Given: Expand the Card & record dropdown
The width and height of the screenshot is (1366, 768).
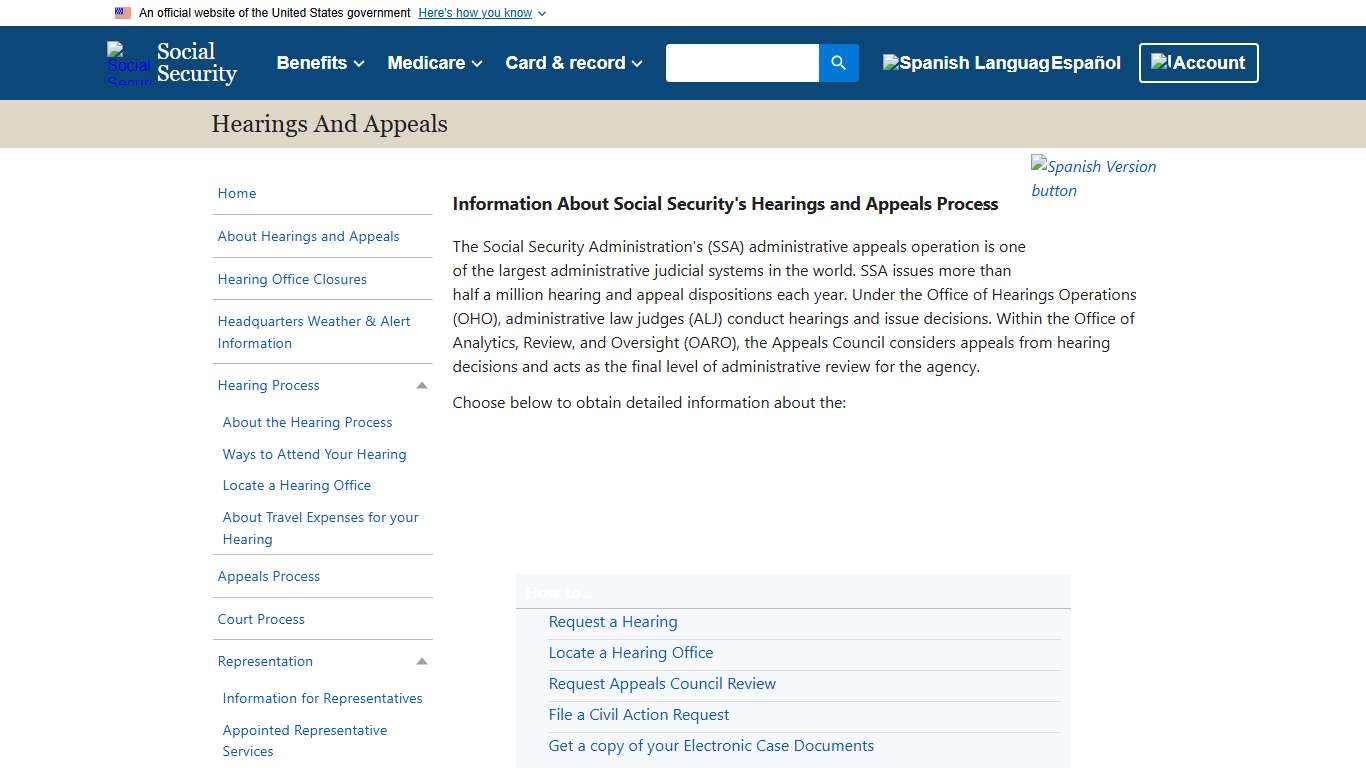Looking at the screenshot, I should pos(572,62).
